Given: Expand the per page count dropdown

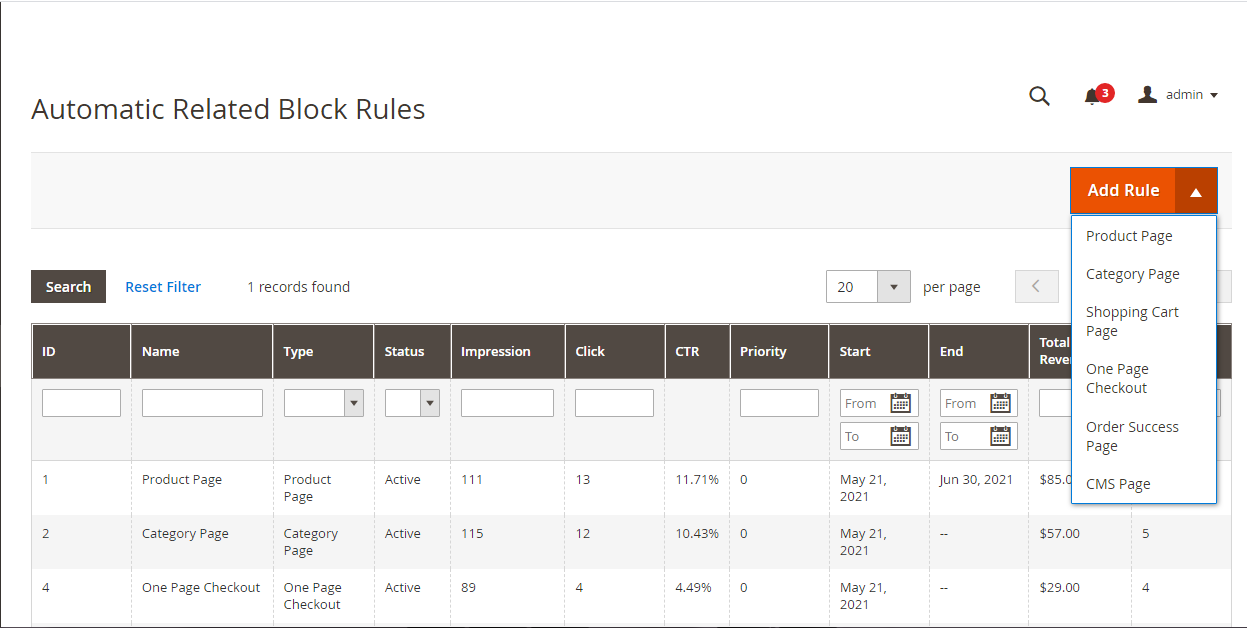Looking at the screenshot, I should pos(893,286).
